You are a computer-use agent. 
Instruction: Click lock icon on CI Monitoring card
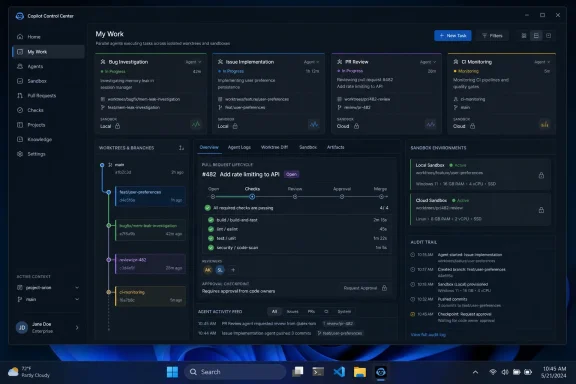472,126
